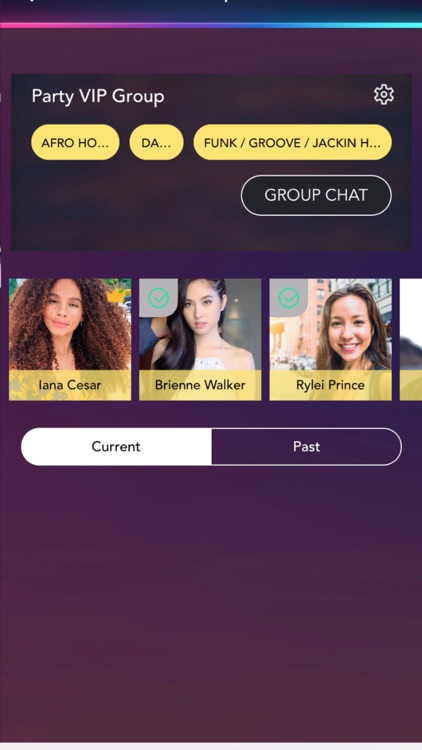Image resolution: width=422 pixels, height=750 pixels.
Task: Select the AFRO HO... genre tag
Action: pyautogui.click(x=75, y=143)
